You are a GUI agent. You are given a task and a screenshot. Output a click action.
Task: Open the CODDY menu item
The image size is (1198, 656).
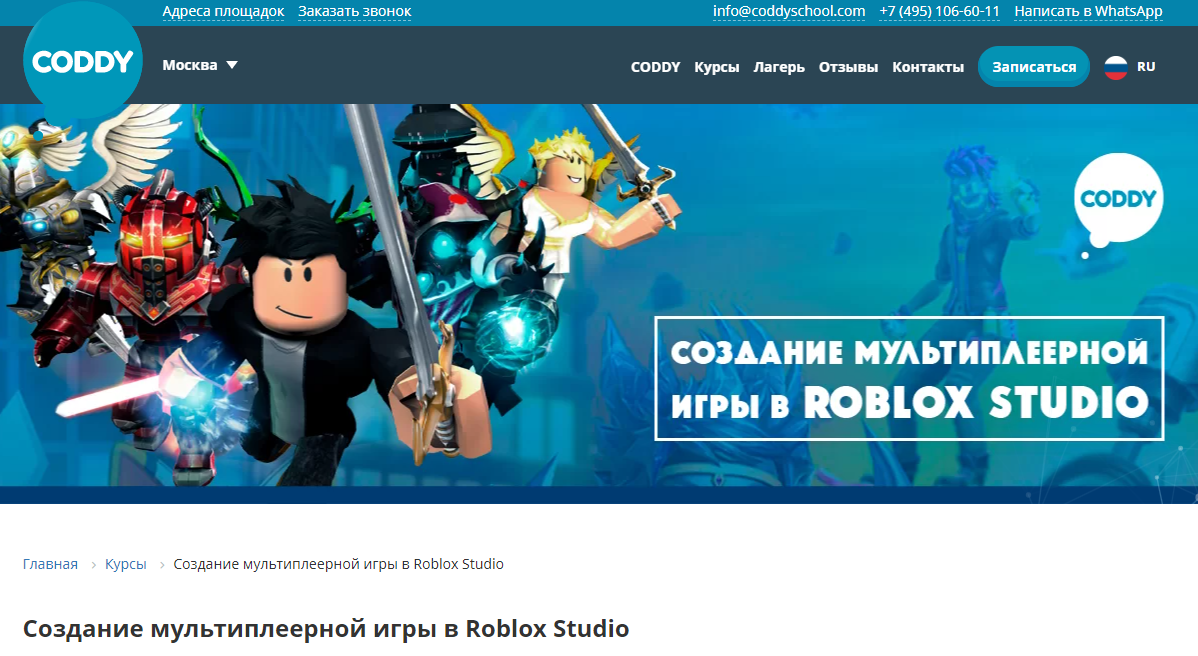pyautogui.click(x=655, y=67)
